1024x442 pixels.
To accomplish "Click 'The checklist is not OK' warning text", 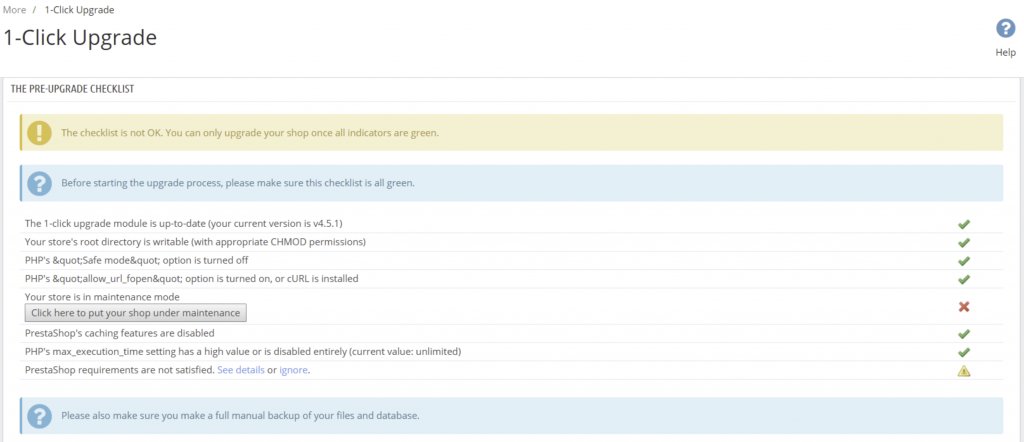I will [250, 133].
